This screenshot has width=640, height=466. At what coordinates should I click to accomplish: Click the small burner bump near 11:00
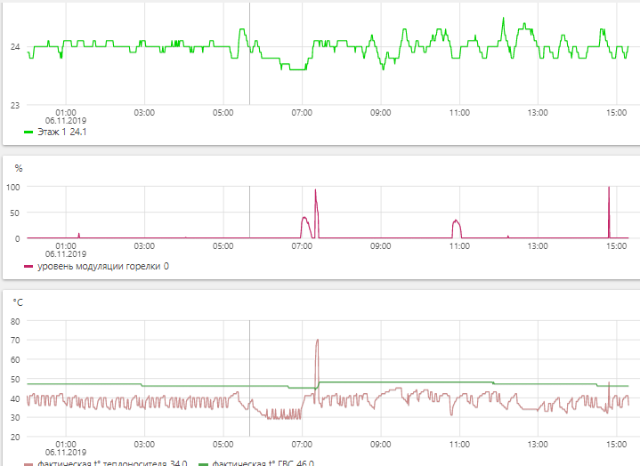coord(456,222)
